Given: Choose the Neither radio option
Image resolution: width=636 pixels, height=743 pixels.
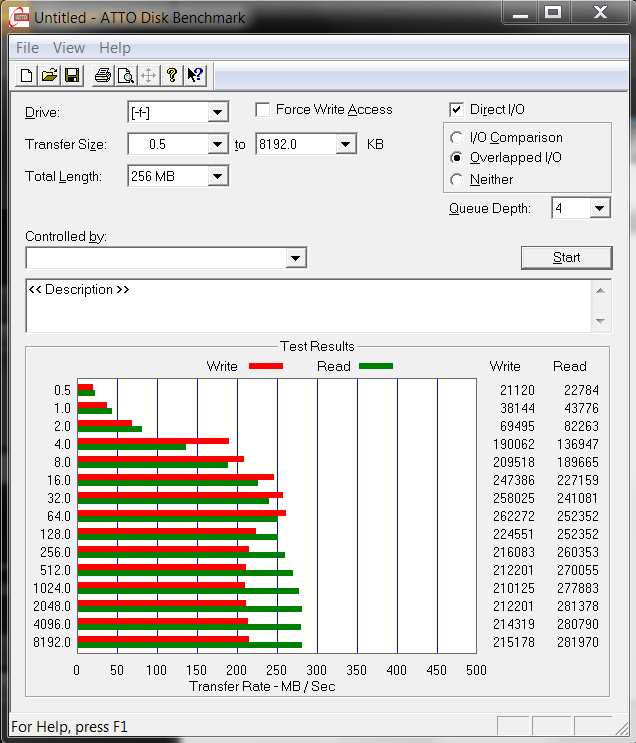Looking at the screenshot, I should point(457,180).
